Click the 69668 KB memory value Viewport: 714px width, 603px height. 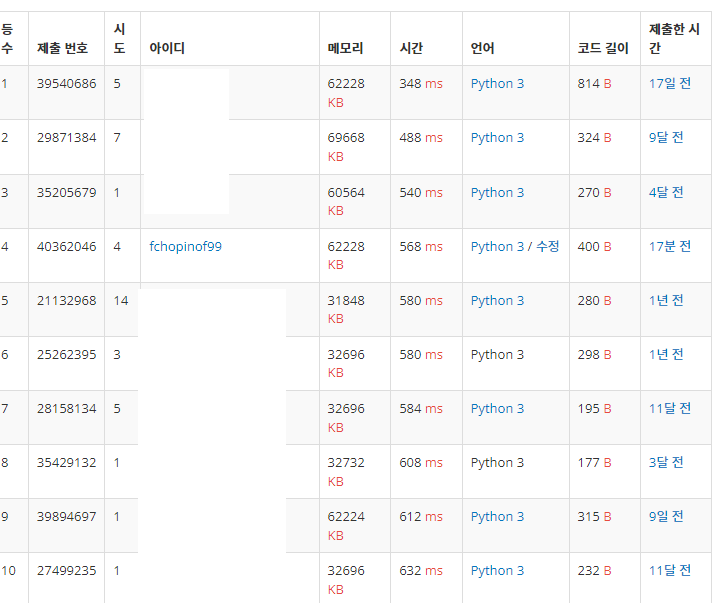tap(346, 147)
